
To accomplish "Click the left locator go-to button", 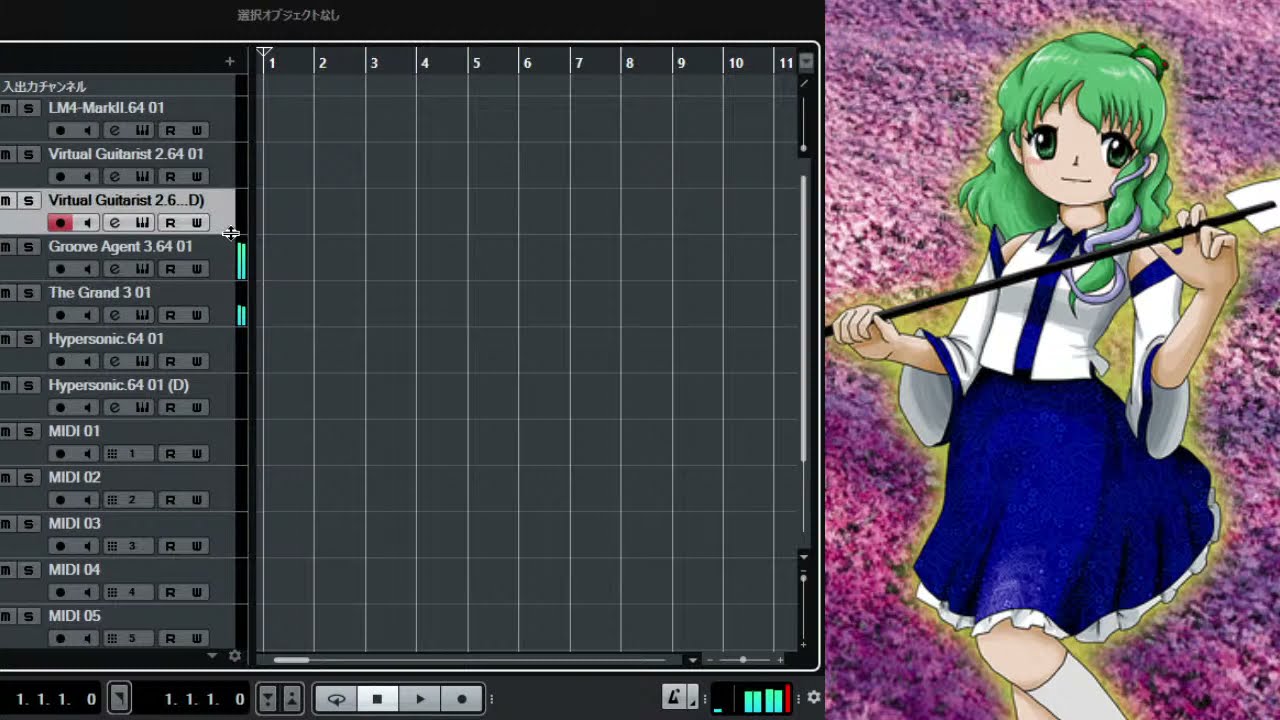I will pos(119,699).
